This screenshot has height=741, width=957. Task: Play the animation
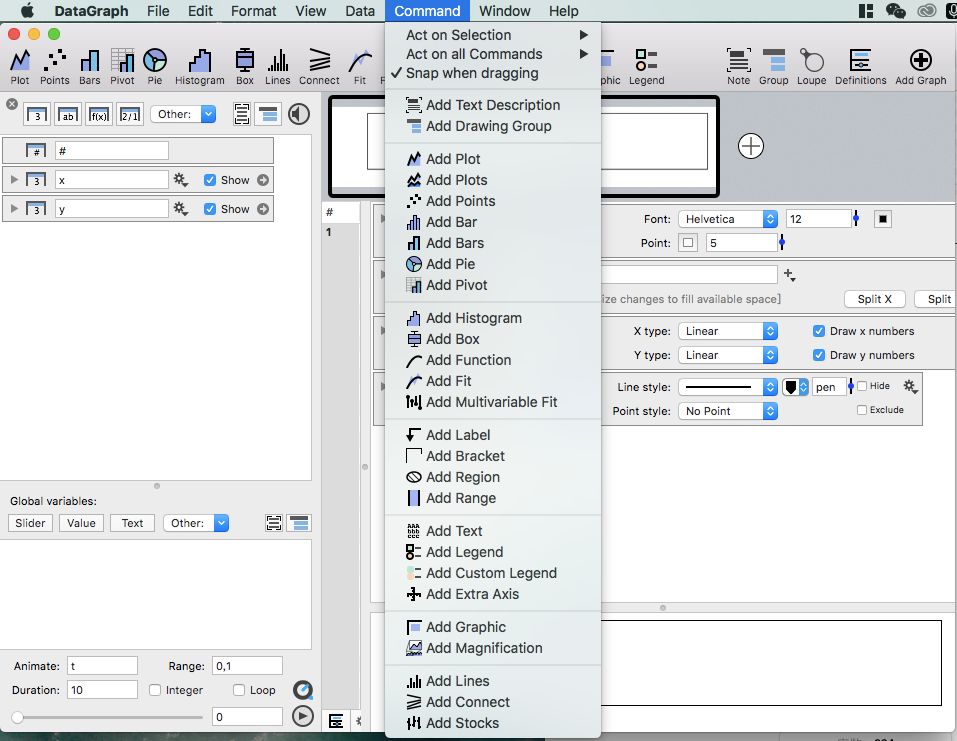(x=303, y=716)
